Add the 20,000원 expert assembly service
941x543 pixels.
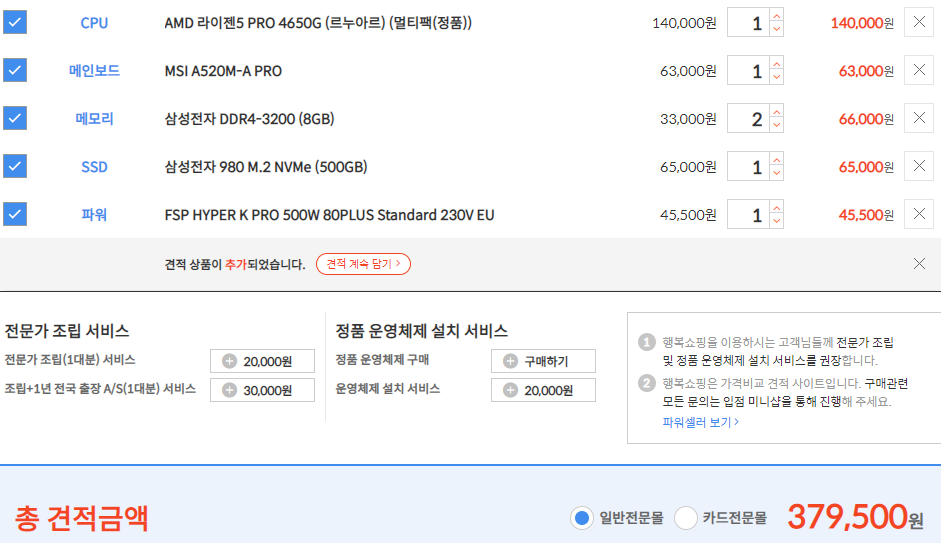coord(262,361)
